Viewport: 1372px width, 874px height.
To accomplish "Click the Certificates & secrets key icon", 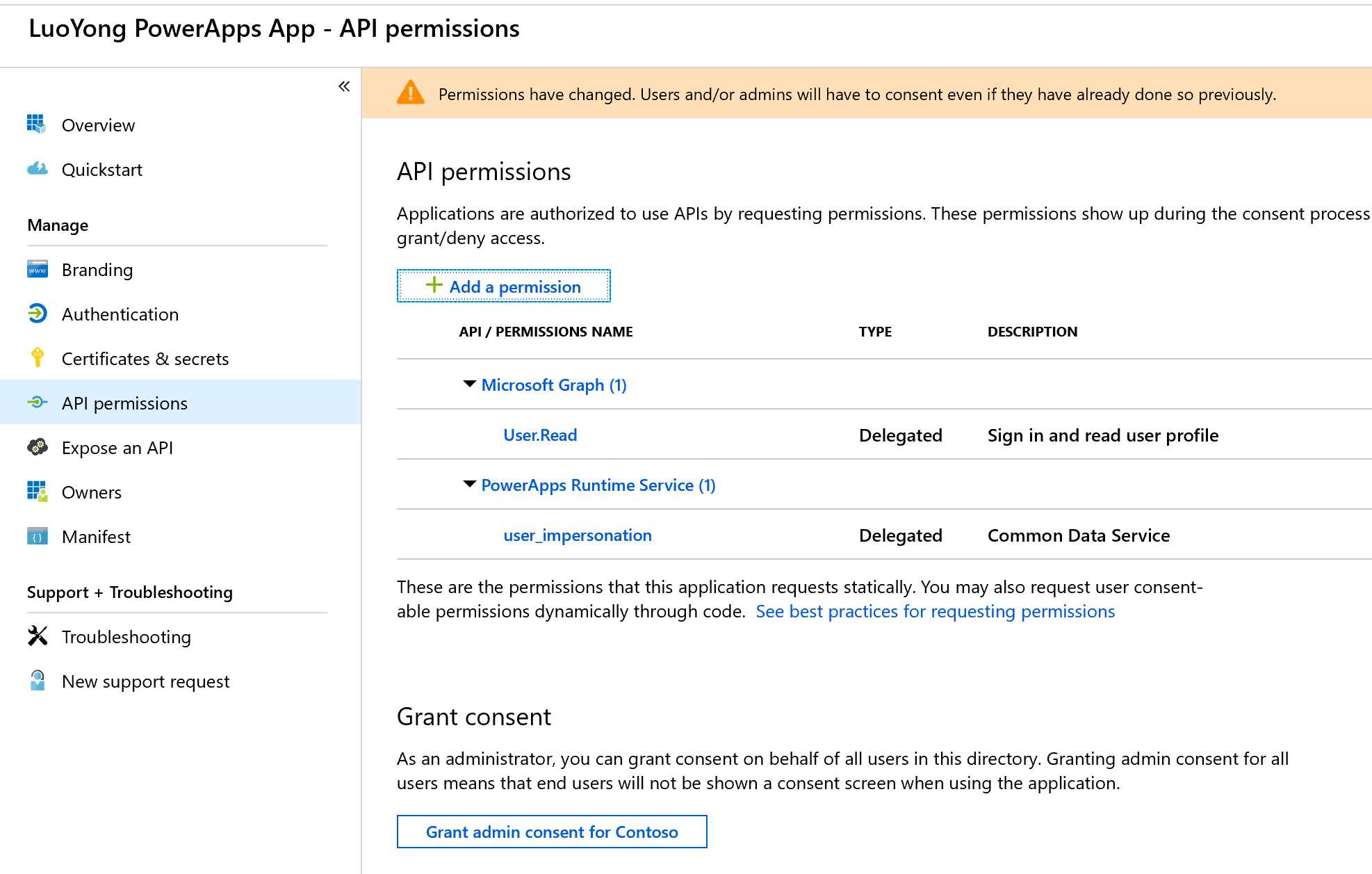I will click(x=38, y=358).
